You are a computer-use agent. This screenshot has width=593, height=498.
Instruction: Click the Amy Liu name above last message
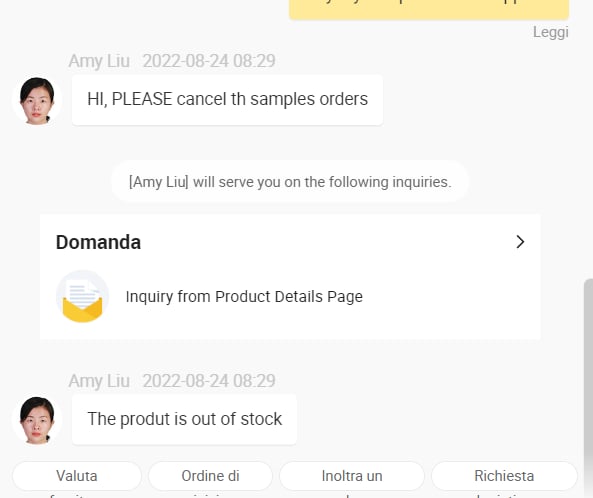click(99, 381)
